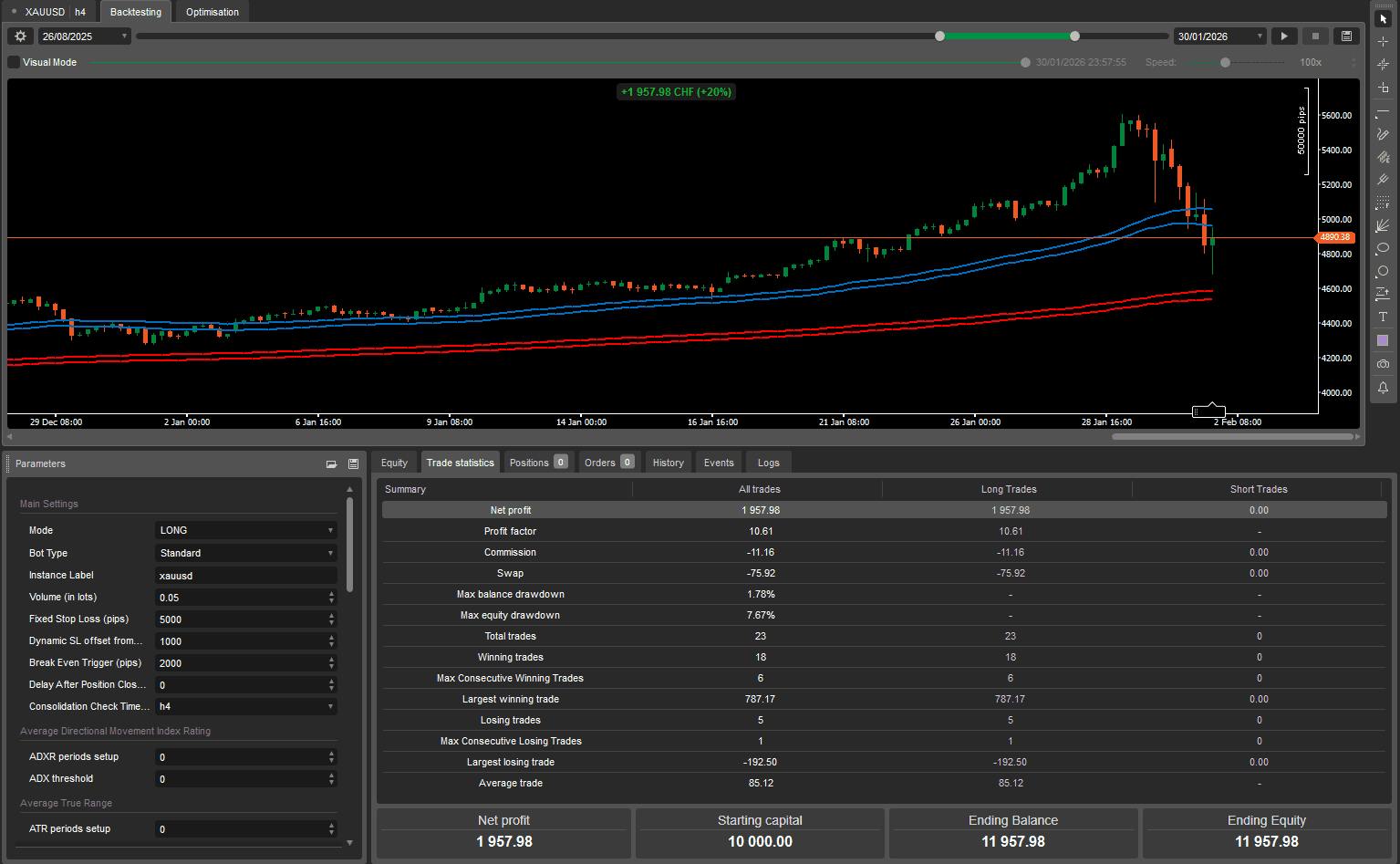
Task: Click the Speed slider handle
Action: (x=1225, y=62)
